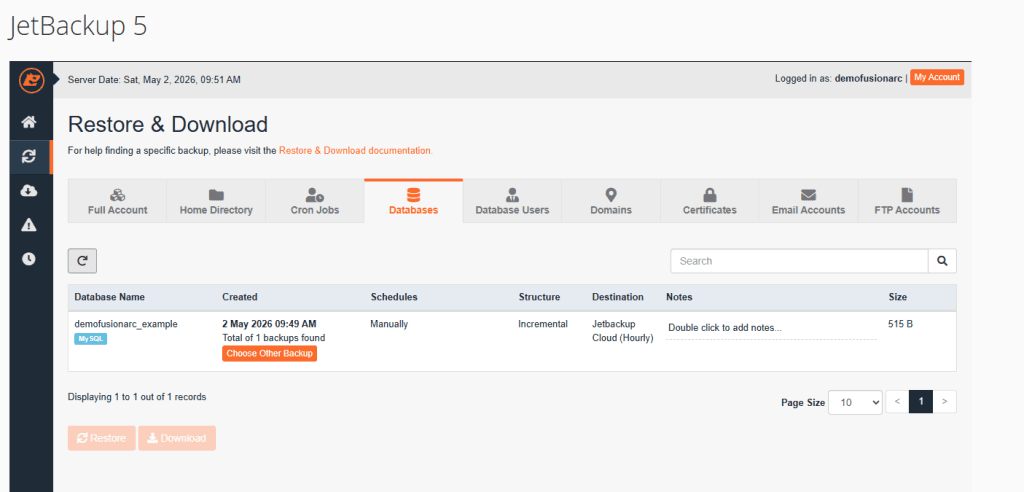This screenshot has height=492, width=1024.
Task: Click the 'Jetbackup Cloud (Hourly)' destination cell
Action: (x=622, y=331)
